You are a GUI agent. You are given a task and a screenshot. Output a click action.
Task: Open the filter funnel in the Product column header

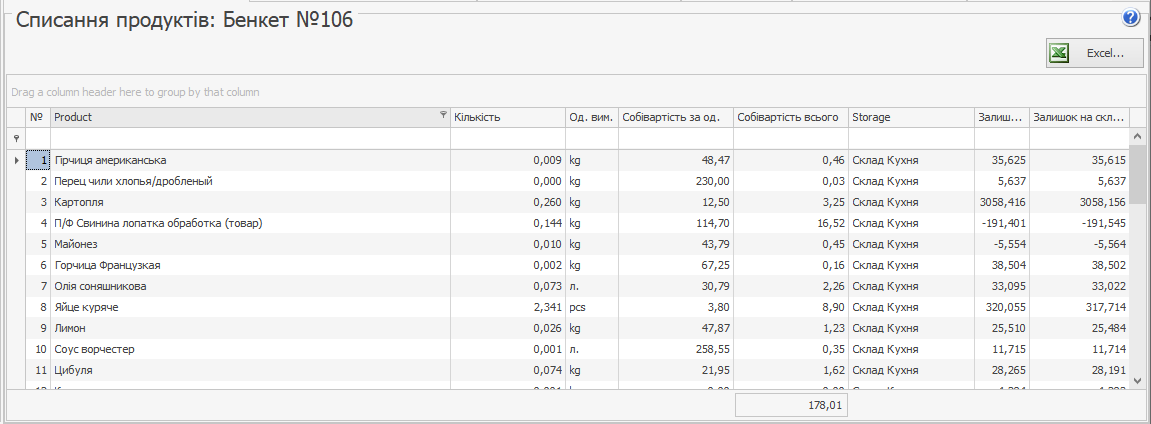click(x=443, y=116)
